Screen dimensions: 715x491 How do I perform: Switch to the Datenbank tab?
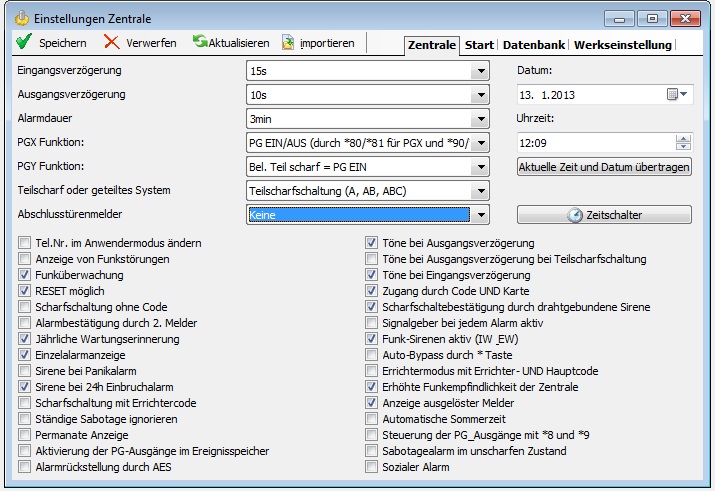pyautogui.click(x=533, y=45)
